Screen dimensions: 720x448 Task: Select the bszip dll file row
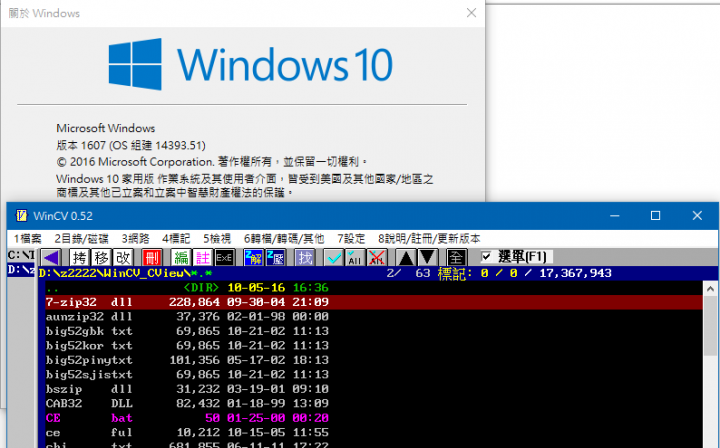[374, 389]
